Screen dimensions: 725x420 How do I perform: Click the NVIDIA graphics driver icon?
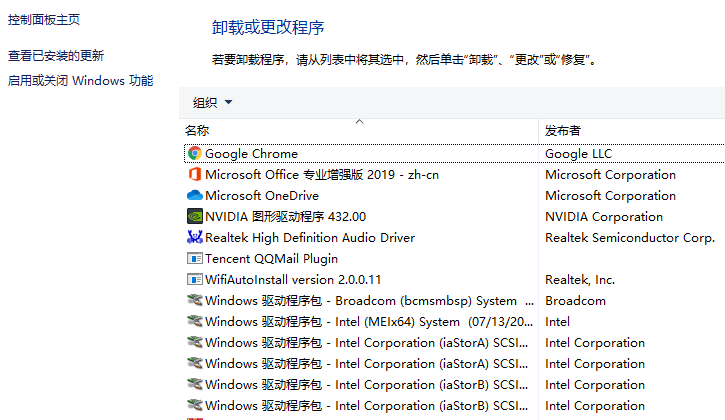195,217
